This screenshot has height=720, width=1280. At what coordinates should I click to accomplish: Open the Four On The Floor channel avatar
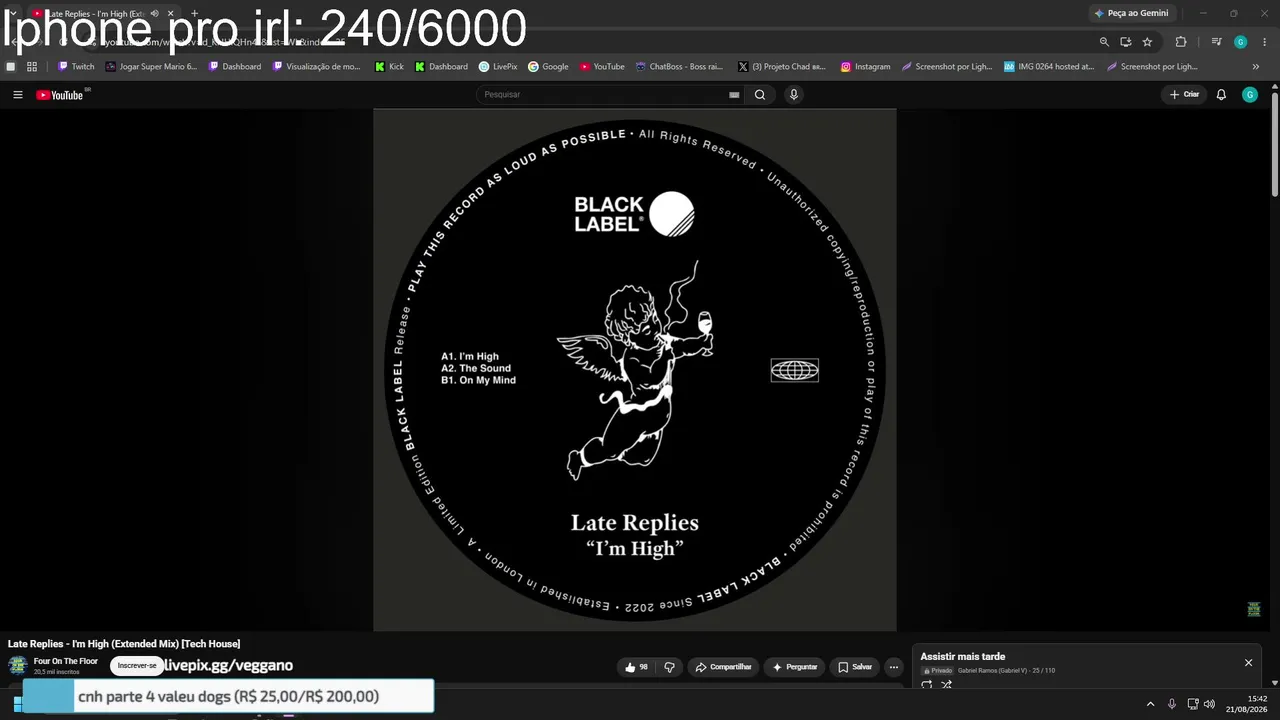click(17, 666)
